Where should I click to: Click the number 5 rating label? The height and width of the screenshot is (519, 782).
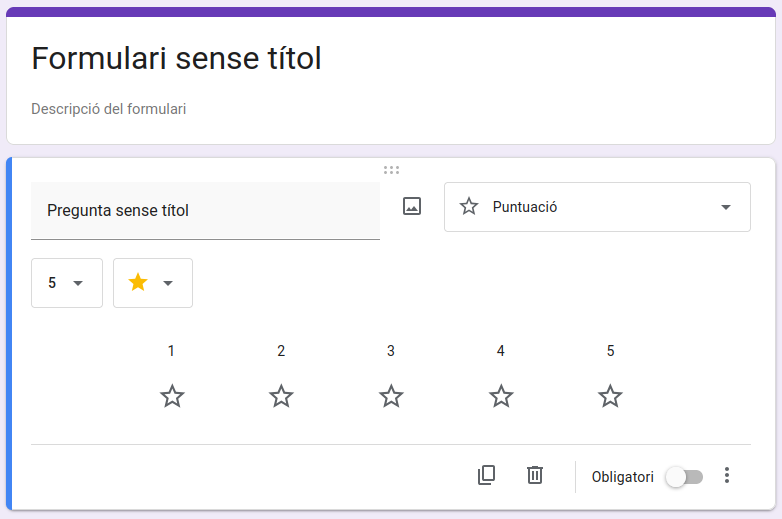click(x=610, y=351)
